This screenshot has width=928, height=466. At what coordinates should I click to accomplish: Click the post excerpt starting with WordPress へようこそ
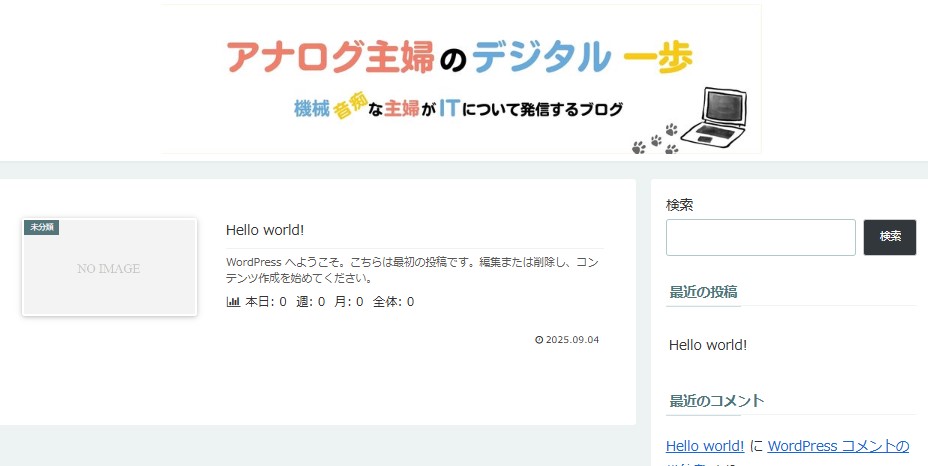(413, 270)
